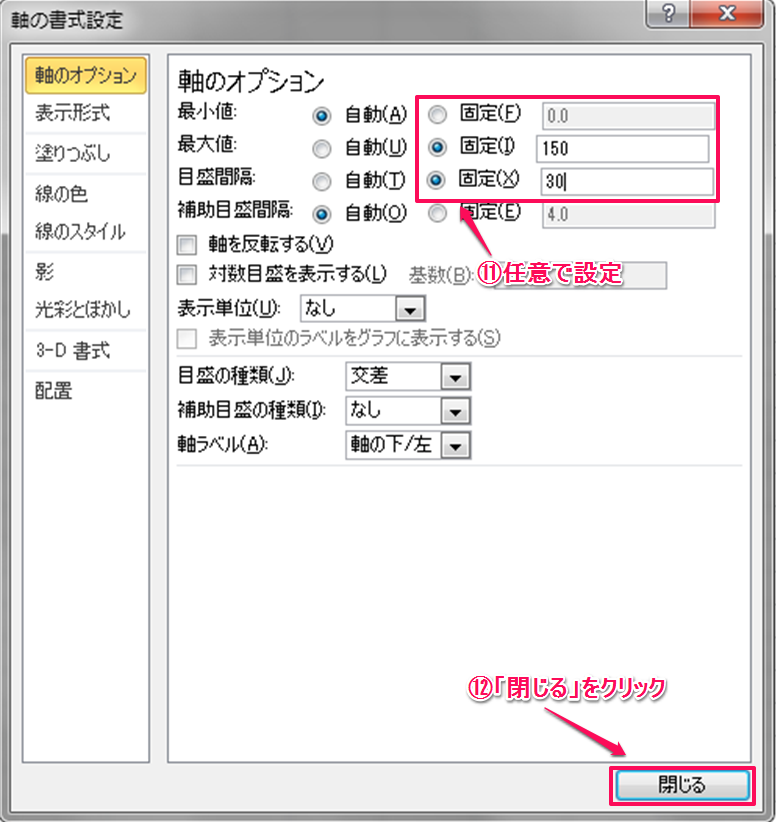Set major unit interval to automatic
776x822 pixels.
click(322, 181)
